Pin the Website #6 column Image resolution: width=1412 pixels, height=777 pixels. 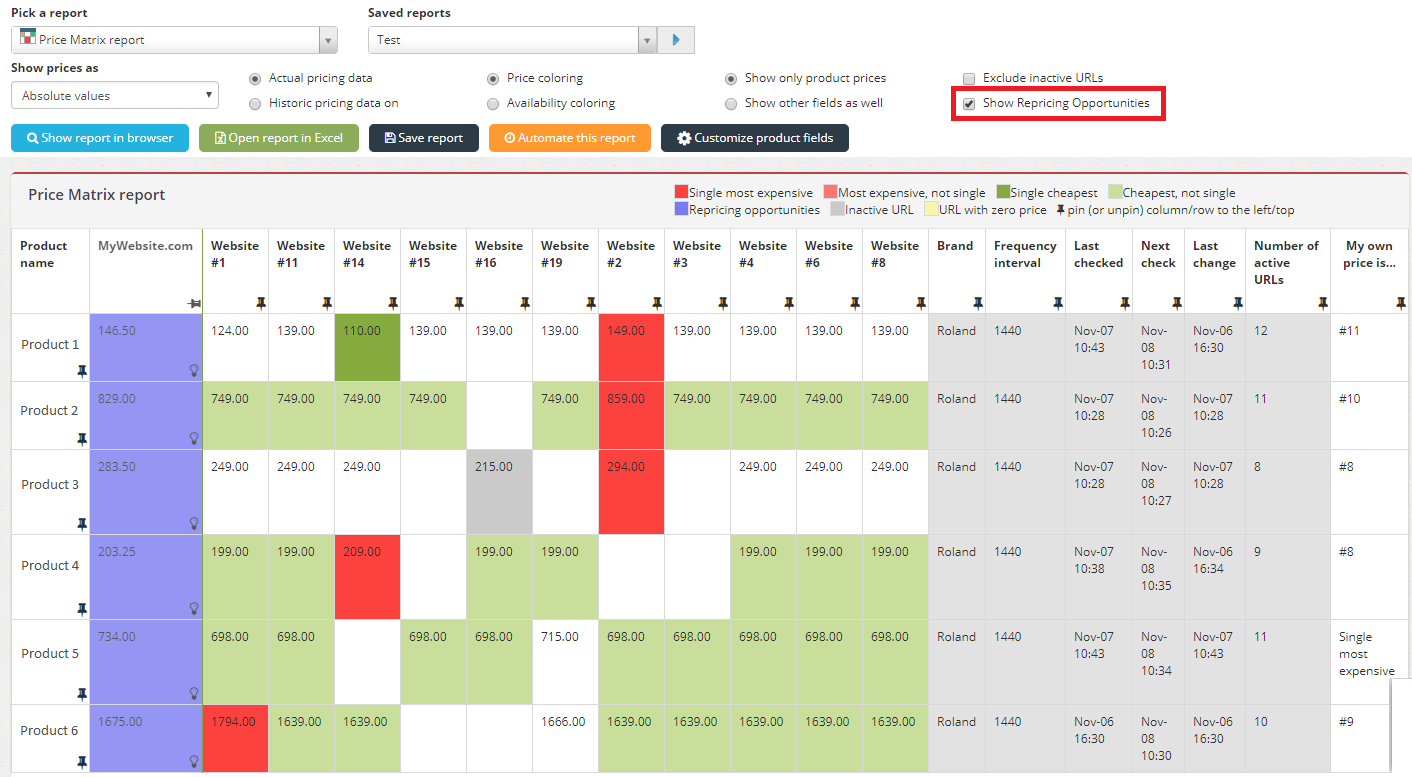855,302
